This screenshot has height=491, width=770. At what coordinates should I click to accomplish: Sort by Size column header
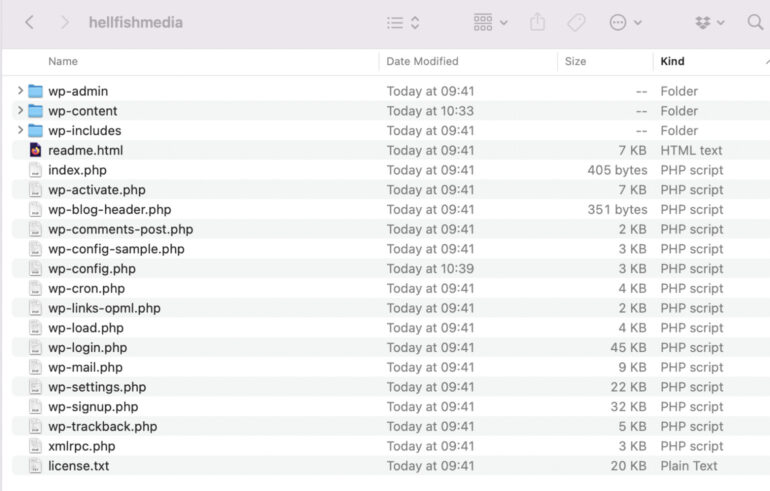pyautogui.click(x=575, y=61)
